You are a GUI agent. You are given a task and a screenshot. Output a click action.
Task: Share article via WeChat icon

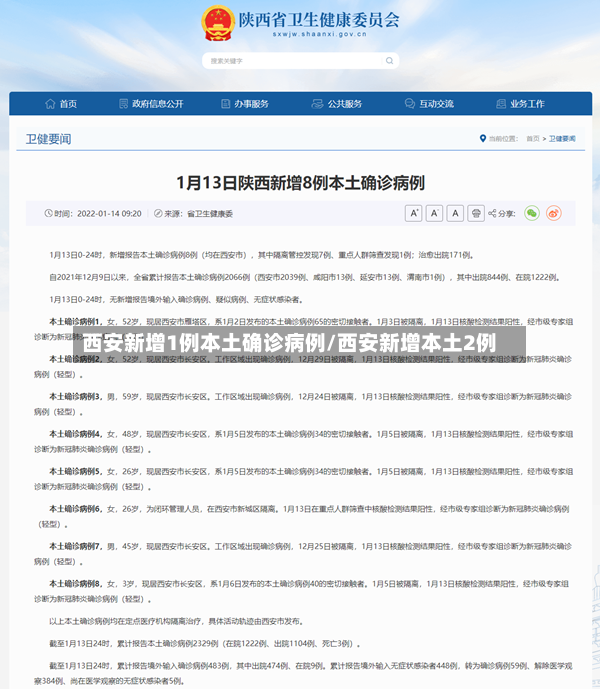pos(532,214)
